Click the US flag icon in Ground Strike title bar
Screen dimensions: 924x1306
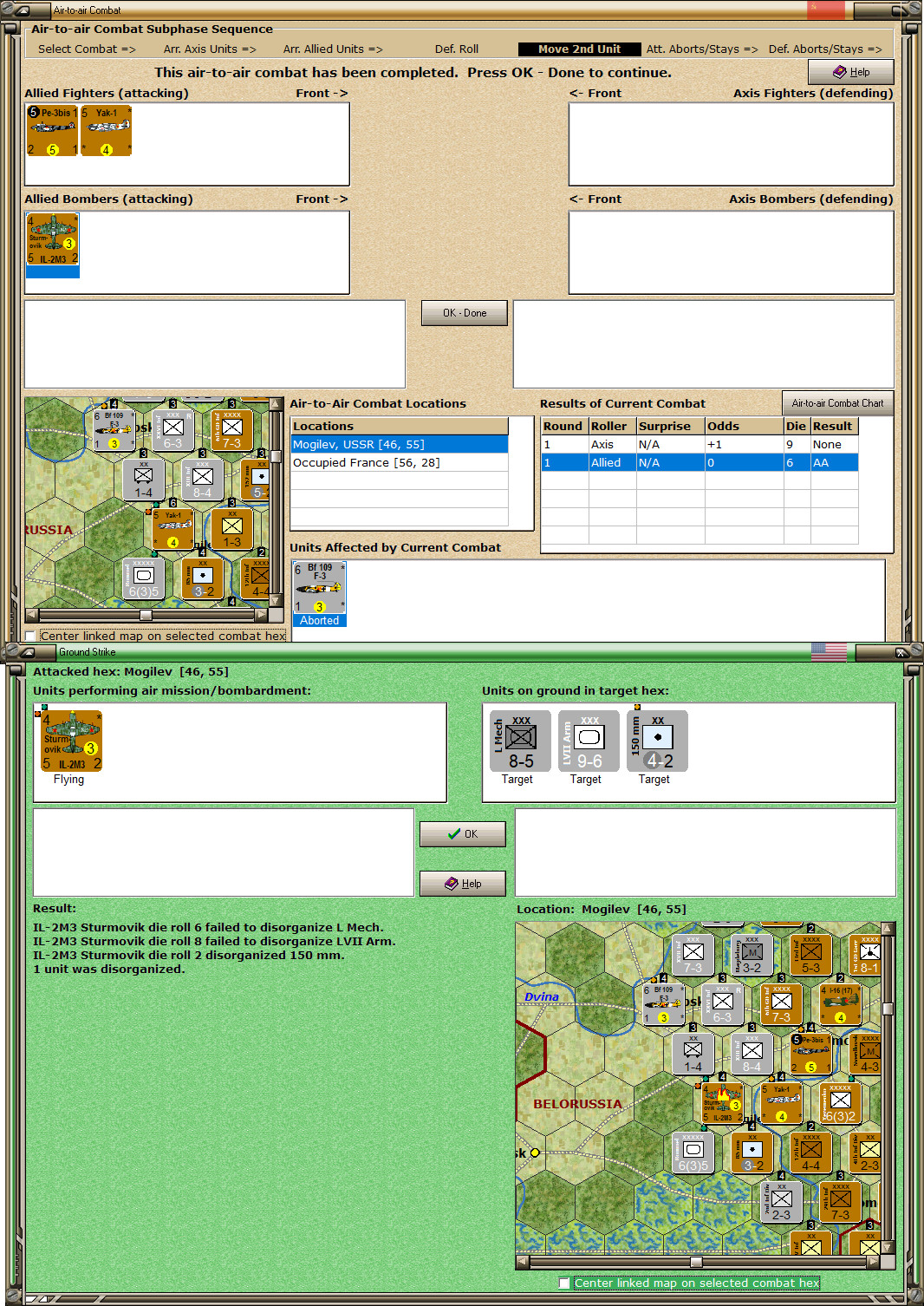(829, 651)
